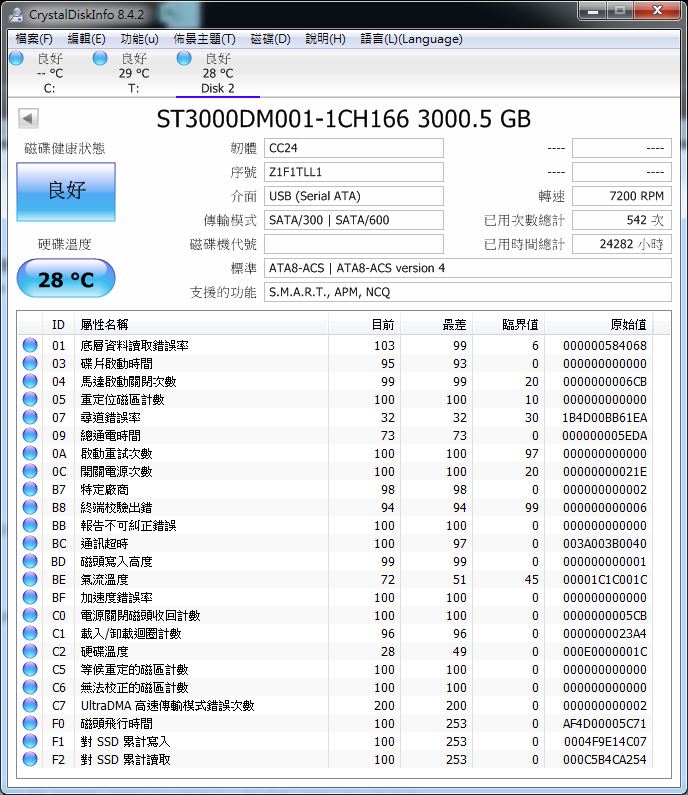The width and height of the screenshot is (688, 795).
Task: Click status icon for attribute C0
Action: (30, 615)
